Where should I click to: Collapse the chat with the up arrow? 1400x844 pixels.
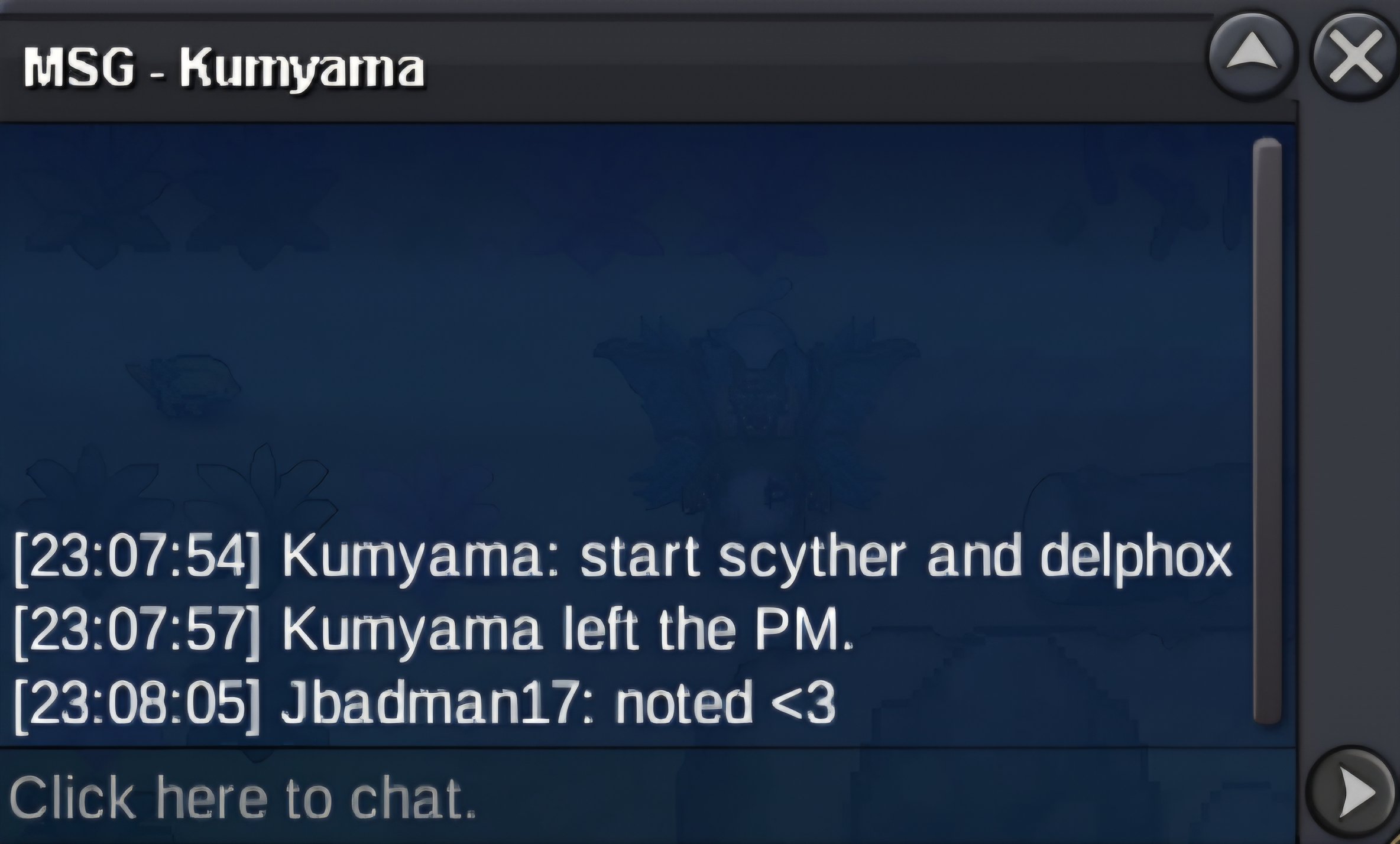point(1252,57)
